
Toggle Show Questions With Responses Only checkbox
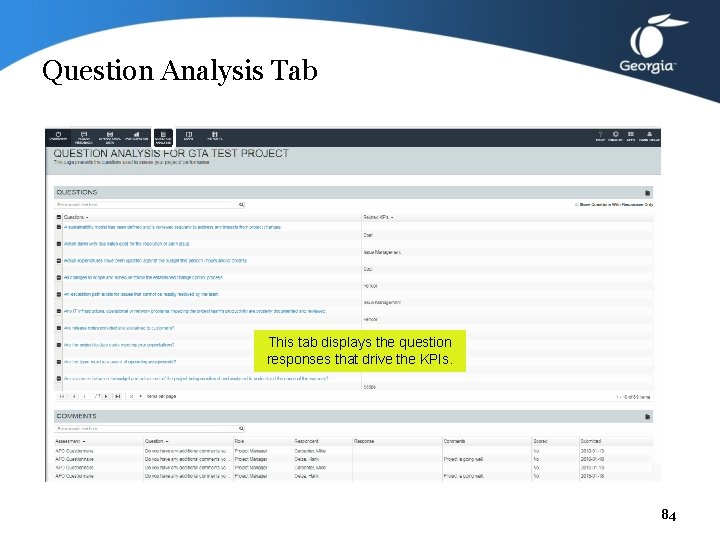pyautogui.click(x=577, y=205)
